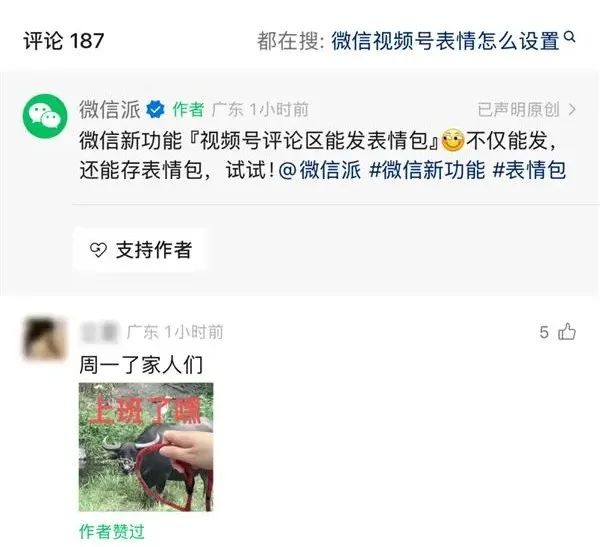Tap the like count 5
Image resolution: width=600 pixels, height=547 pixels.
[x=544, y=332]
